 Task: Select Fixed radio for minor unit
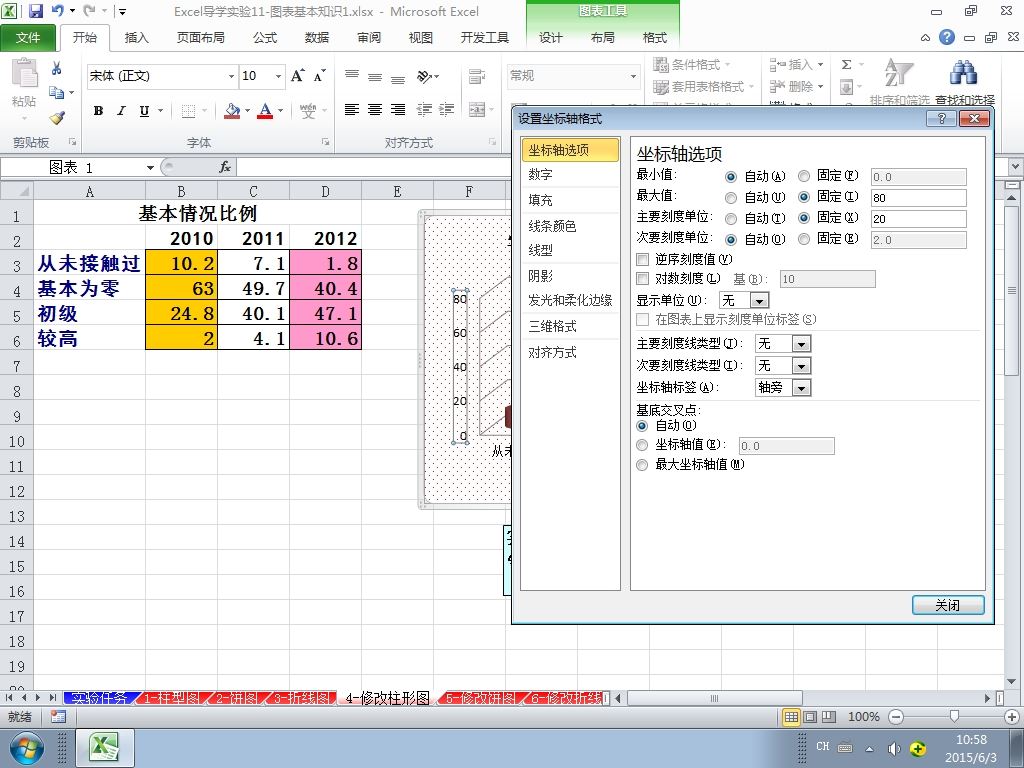pos(804,239)
